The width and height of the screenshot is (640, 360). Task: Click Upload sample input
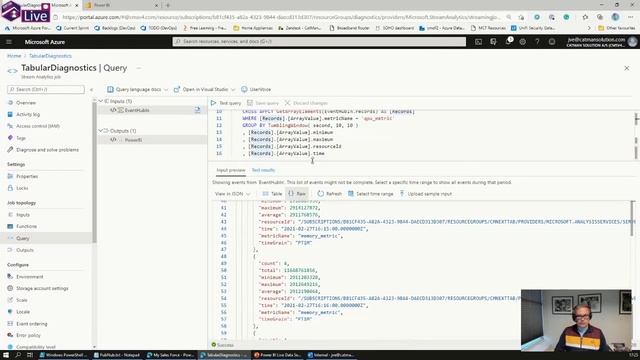point(425,194)
